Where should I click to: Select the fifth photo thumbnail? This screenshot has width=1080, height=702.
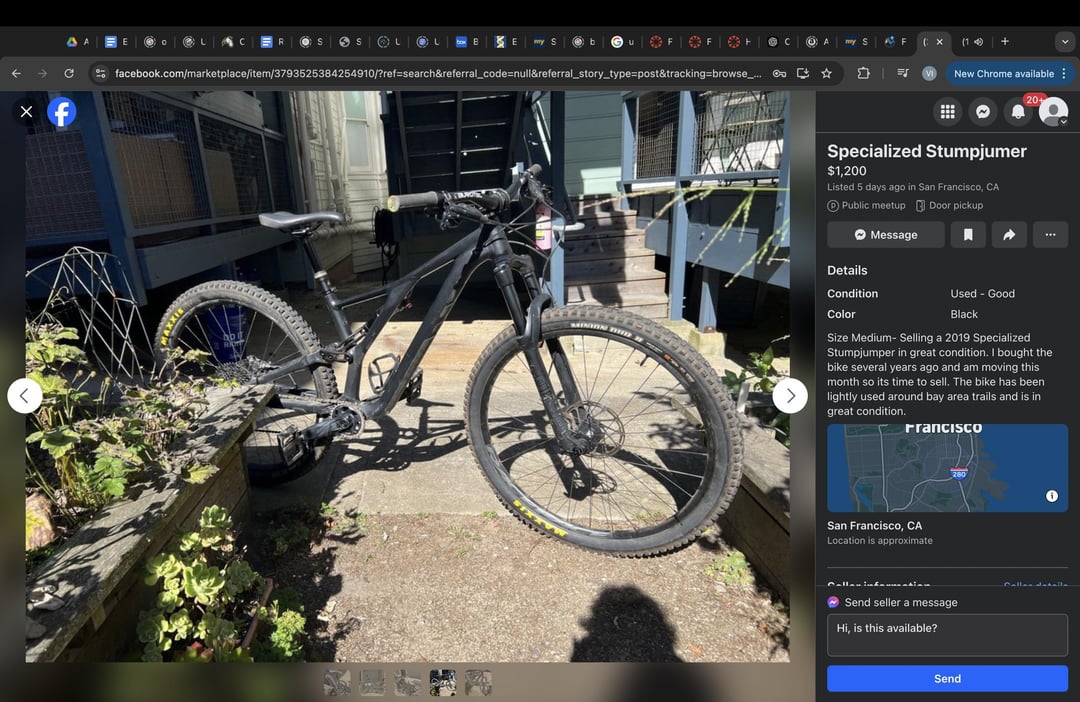[478, 683]
